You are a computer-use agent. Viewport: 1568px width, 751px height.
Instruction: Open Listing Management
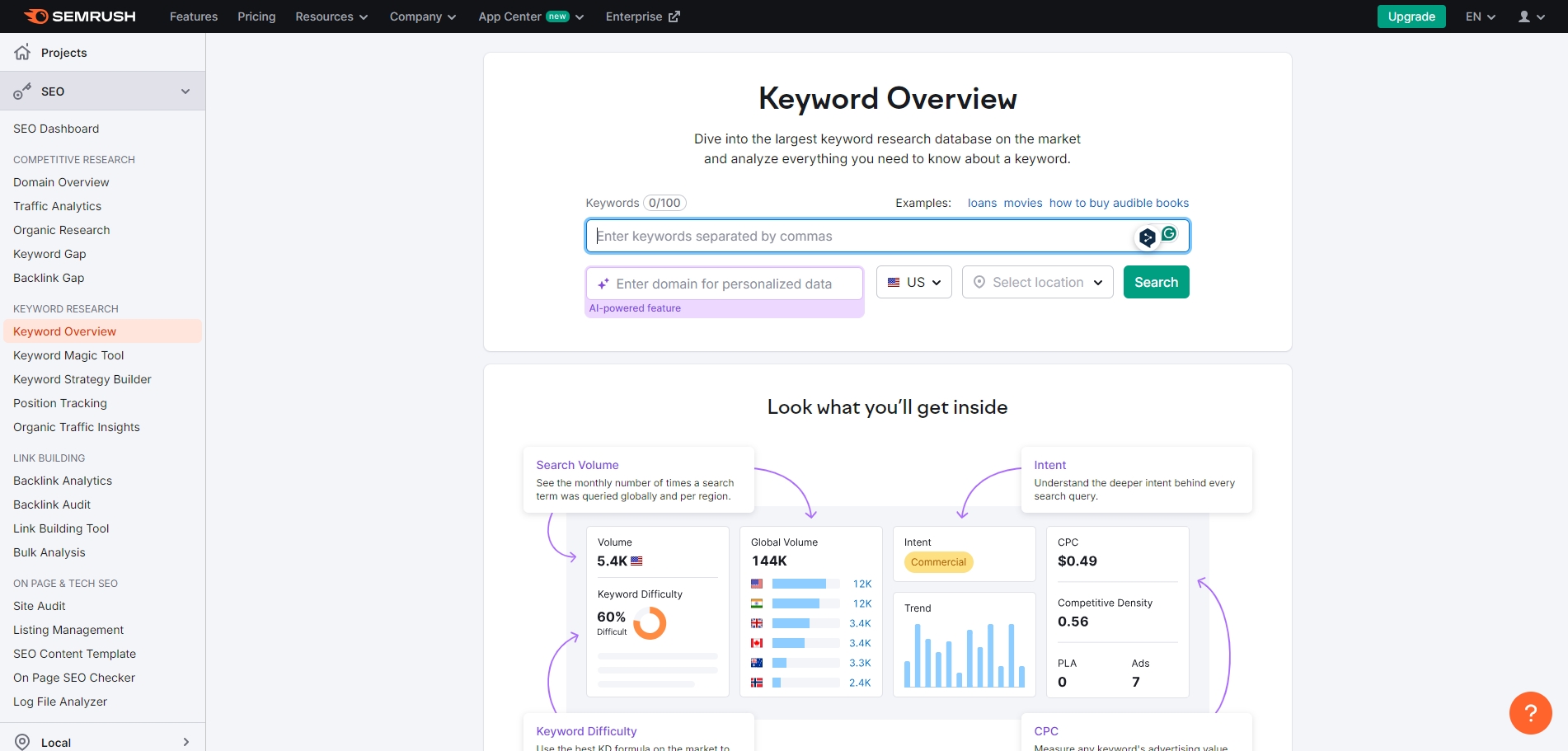(68, 630)
